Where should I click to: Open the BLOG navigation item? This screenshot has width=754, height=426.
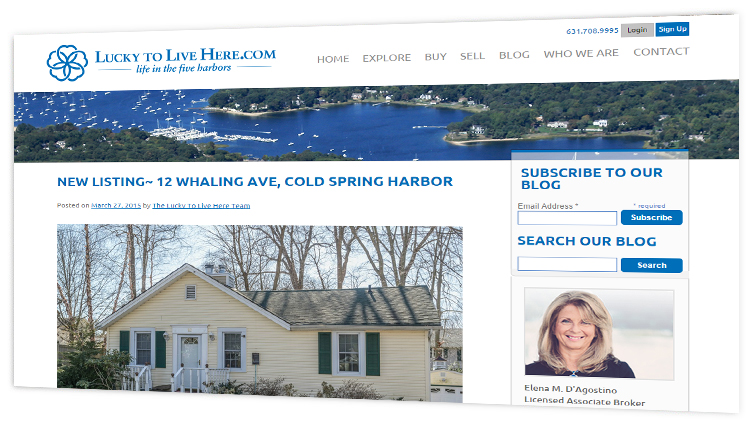514,55
